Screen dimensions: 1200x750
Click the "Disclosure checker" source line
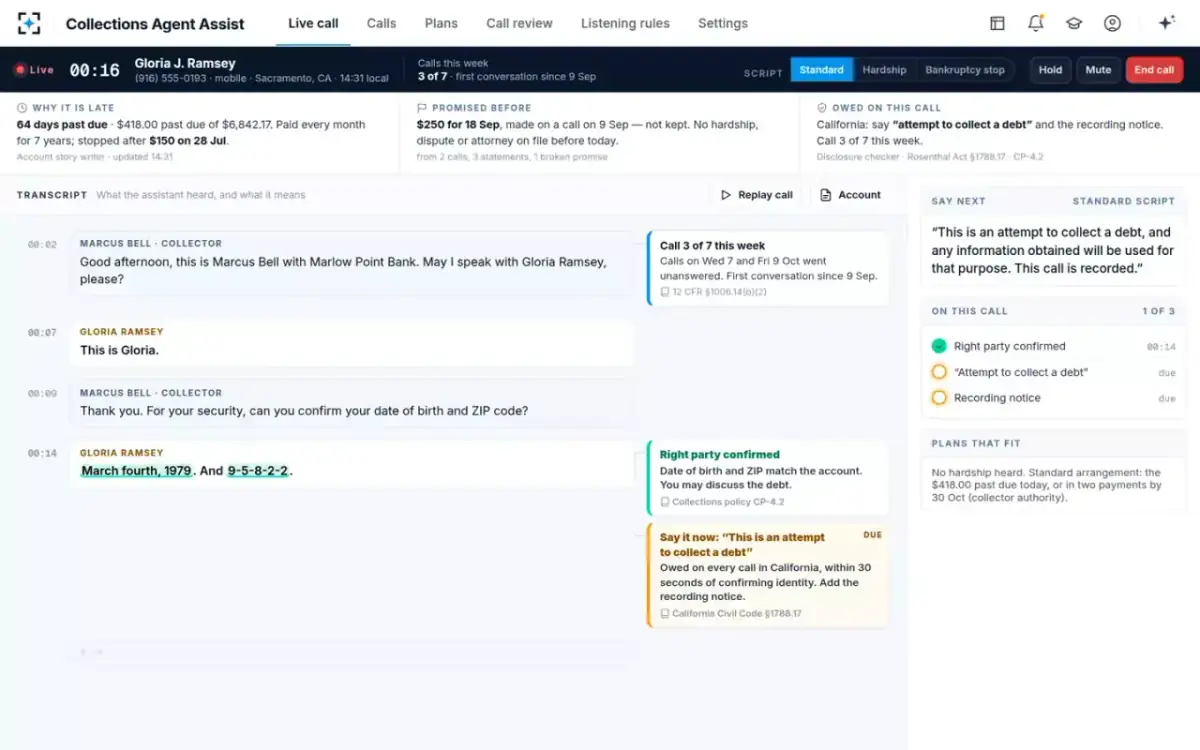coord(857,156)
